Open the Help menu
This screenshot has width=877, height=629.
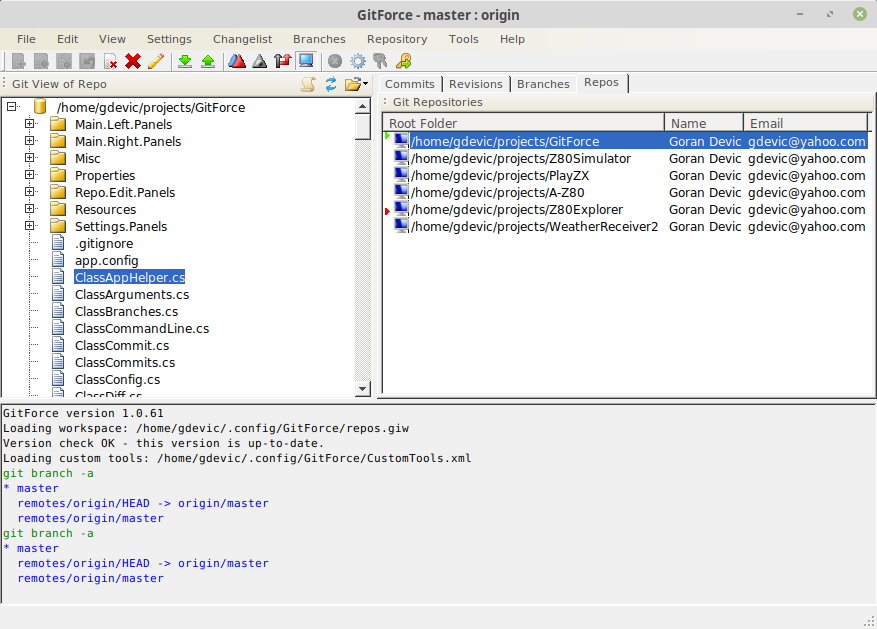[x=512, y=39]
